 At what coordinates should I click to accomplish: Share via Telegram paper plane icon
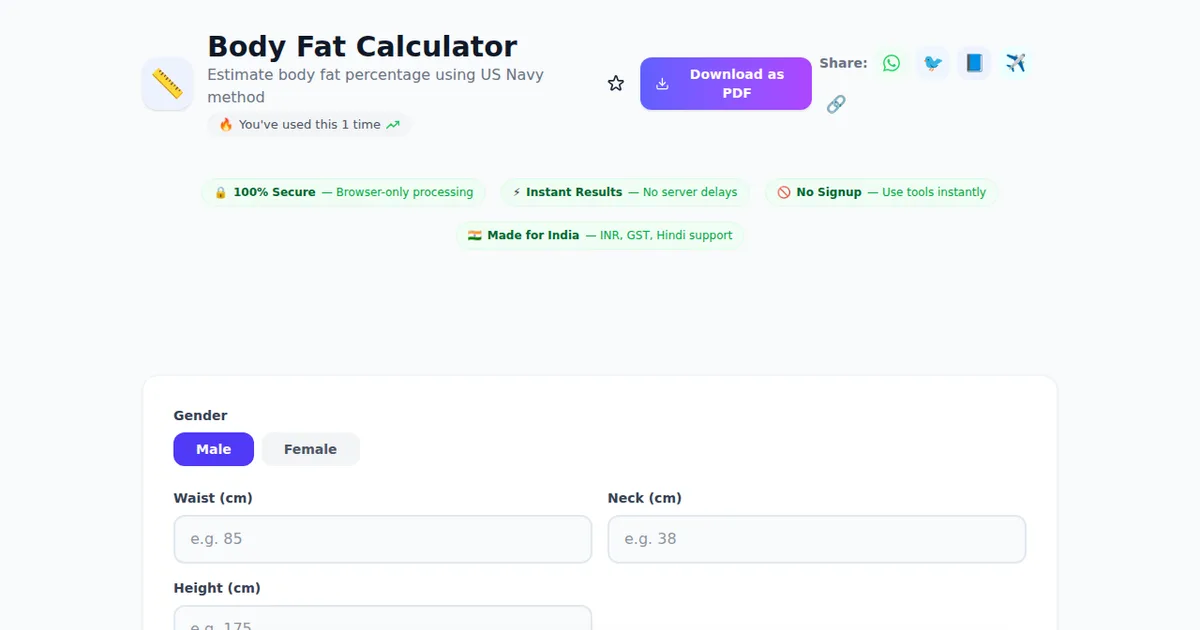[x=1016, y=63]
